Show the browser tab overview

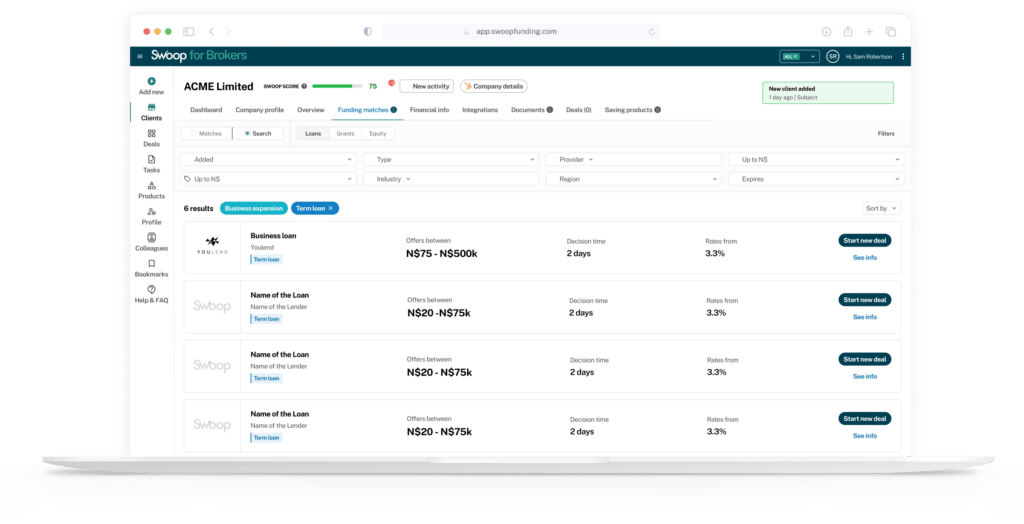(891, 31)
